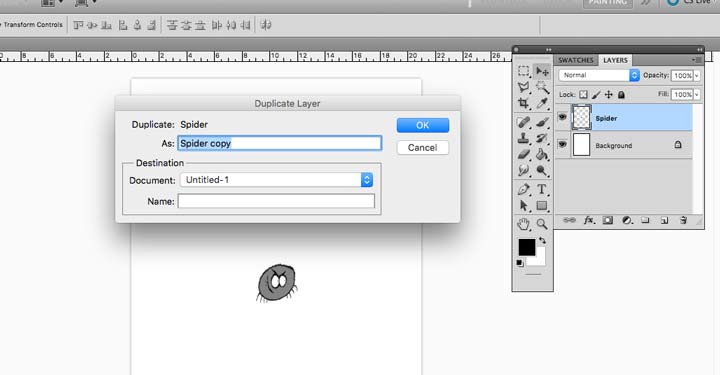Confirm Duplicate Layer with OK
This screenshot has height=375, width=720.
coord(423,125)
